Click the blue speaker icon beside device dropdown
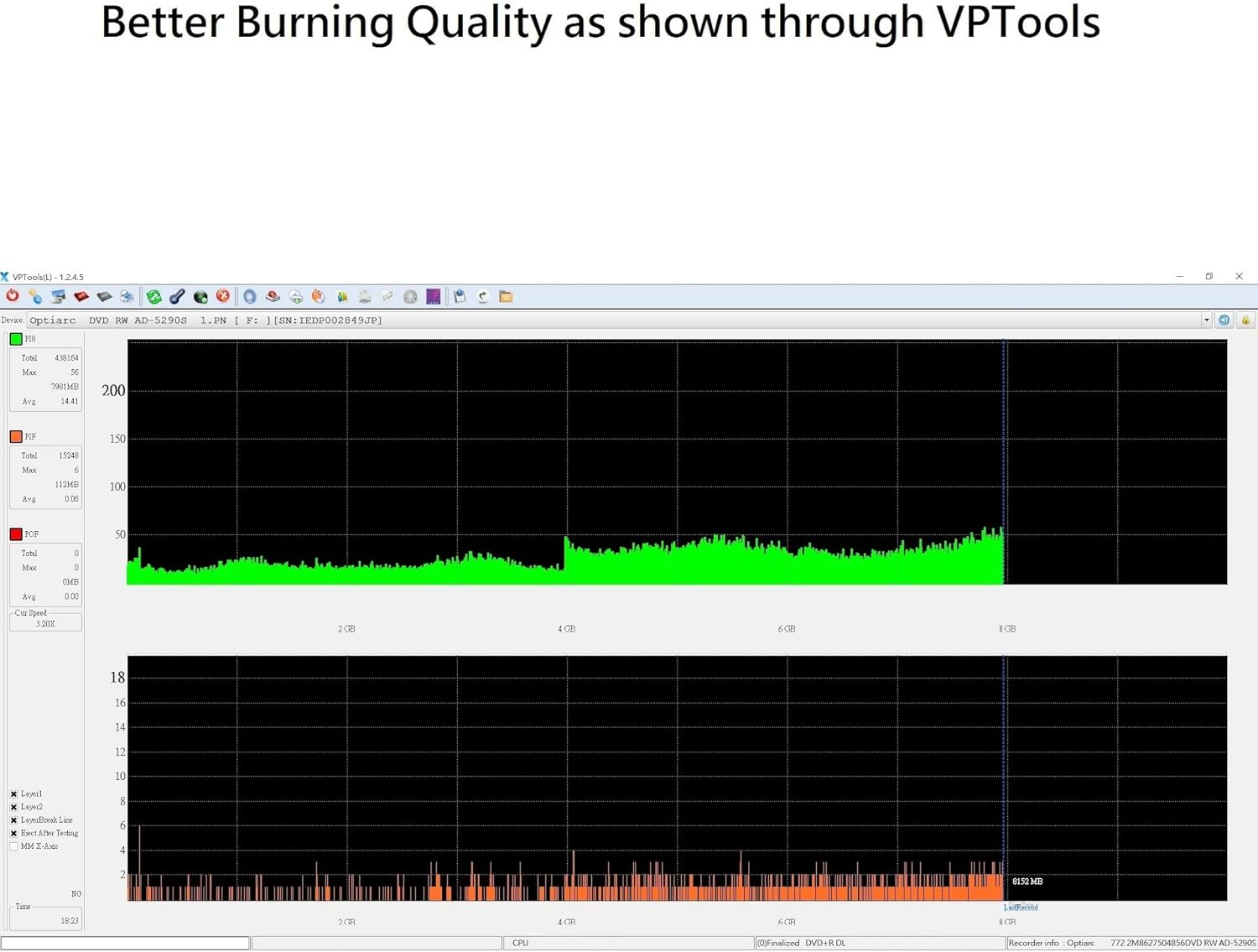 tap(1224, 320)
